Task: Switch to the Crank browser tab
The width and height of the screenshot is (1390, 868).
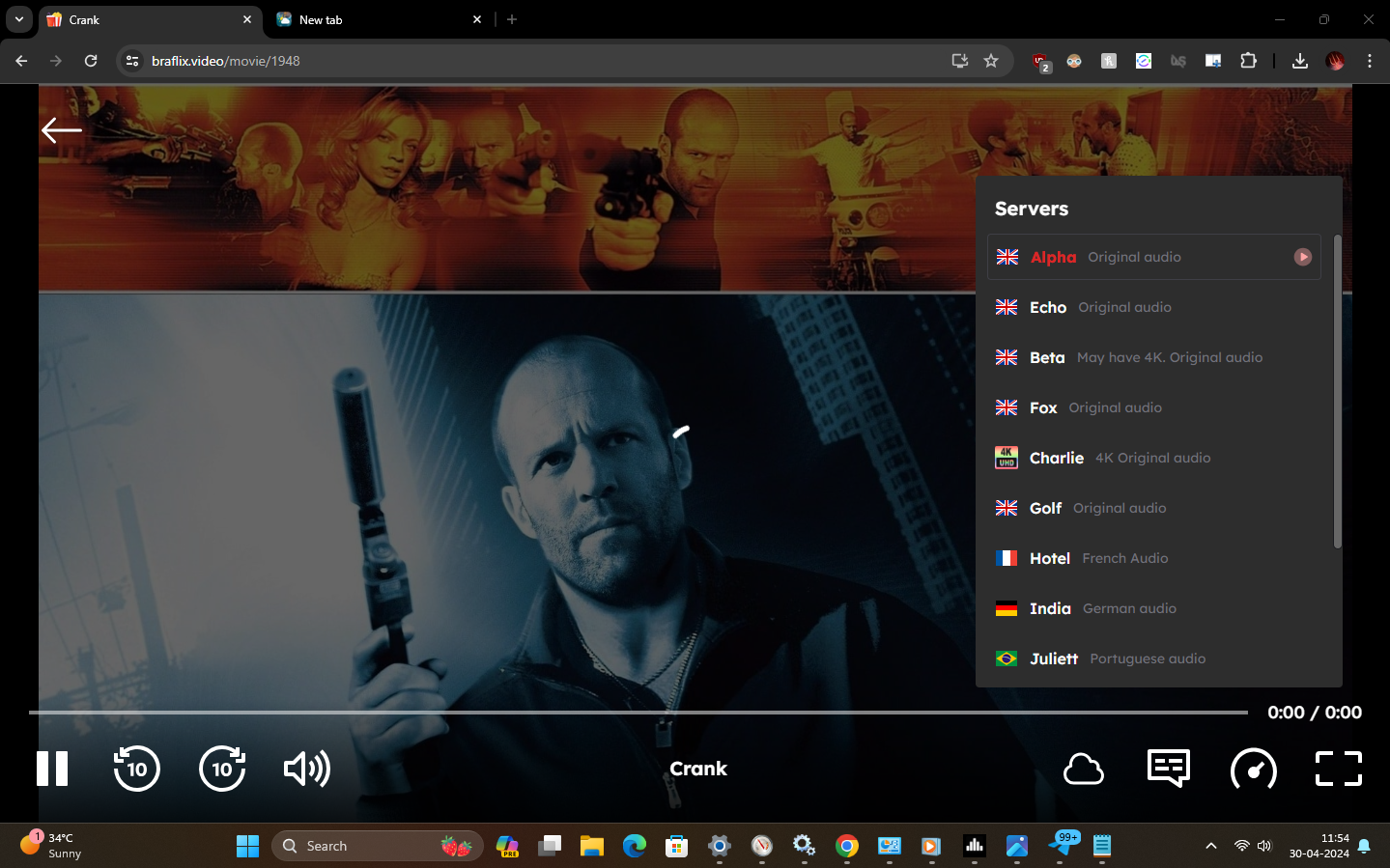Action: 150,20
